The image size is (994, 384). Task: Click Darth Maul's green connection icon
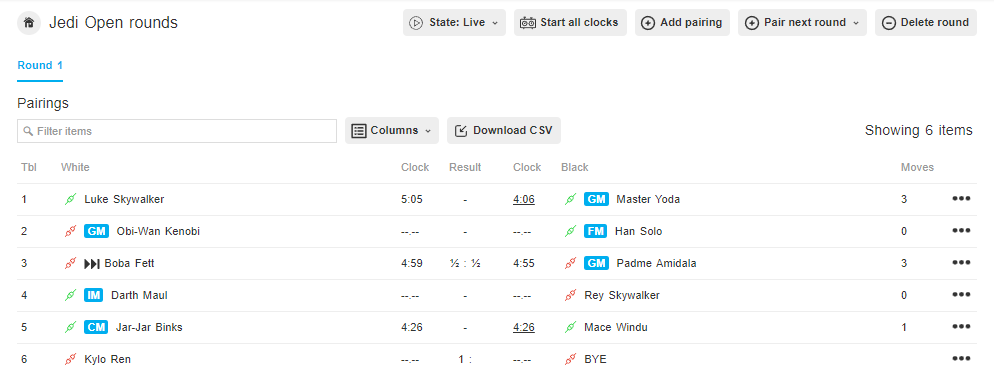pyautogui.click(x=70, y=295)
